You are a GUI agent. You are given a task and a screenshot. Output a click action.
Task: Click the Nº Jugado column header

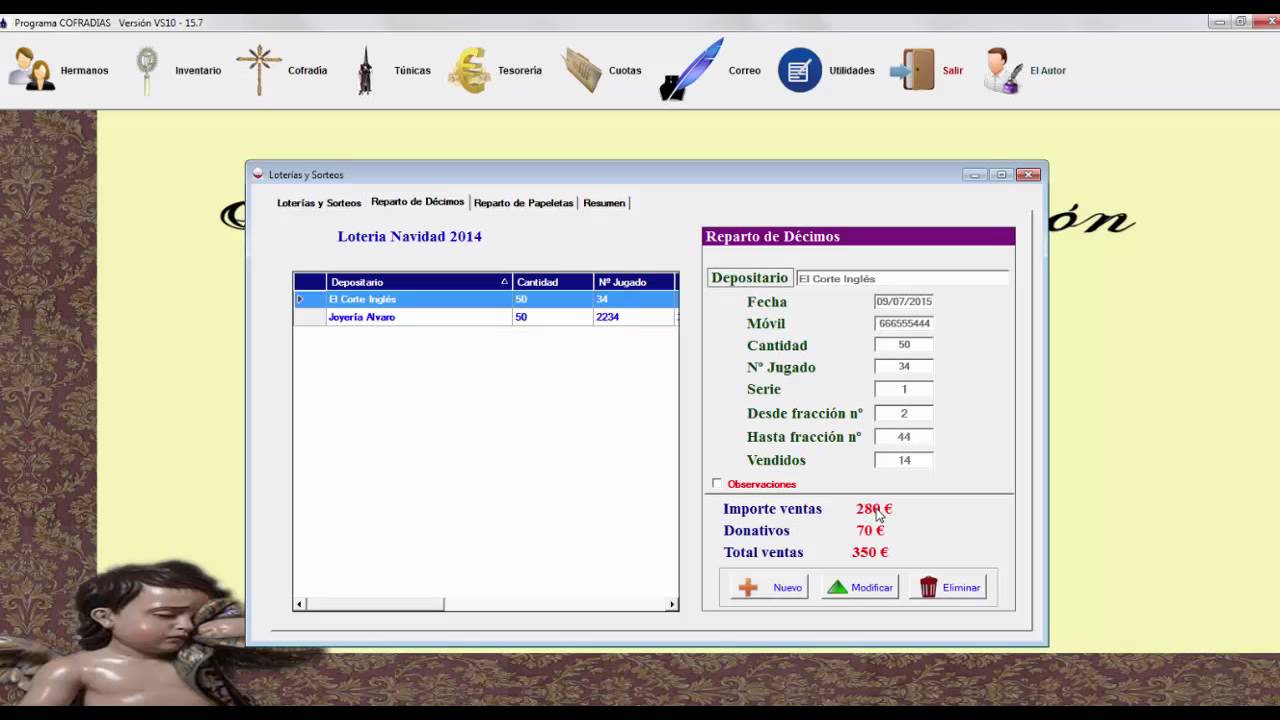(x=634, y=282)
